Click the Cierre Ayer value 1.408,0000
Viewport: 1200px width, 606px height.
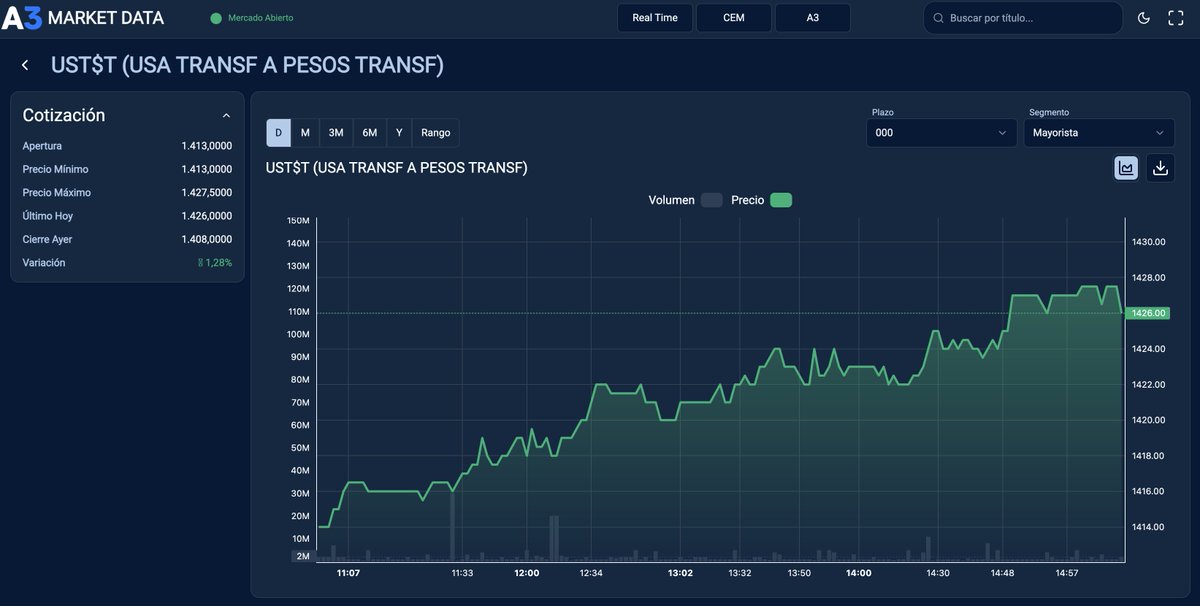(x=207, y=240)
